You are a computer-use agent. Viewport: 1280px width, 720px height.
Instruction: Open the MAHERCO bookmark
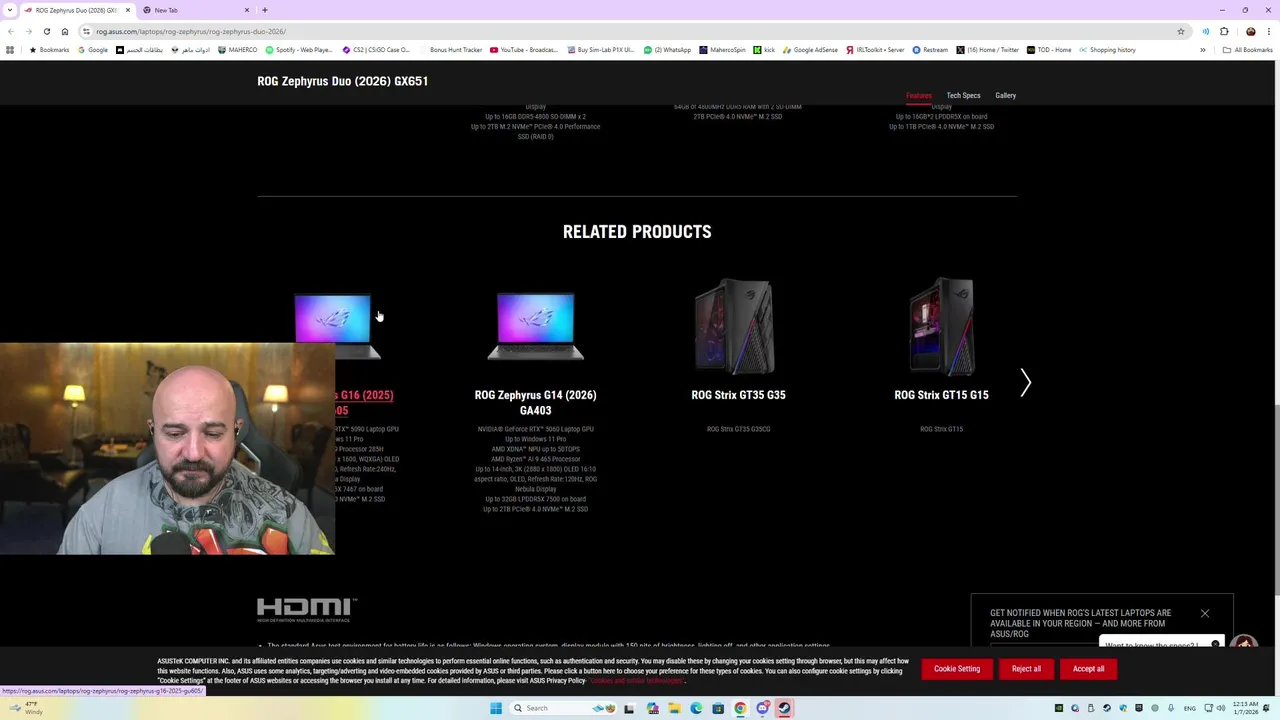(x=237, y=50)
